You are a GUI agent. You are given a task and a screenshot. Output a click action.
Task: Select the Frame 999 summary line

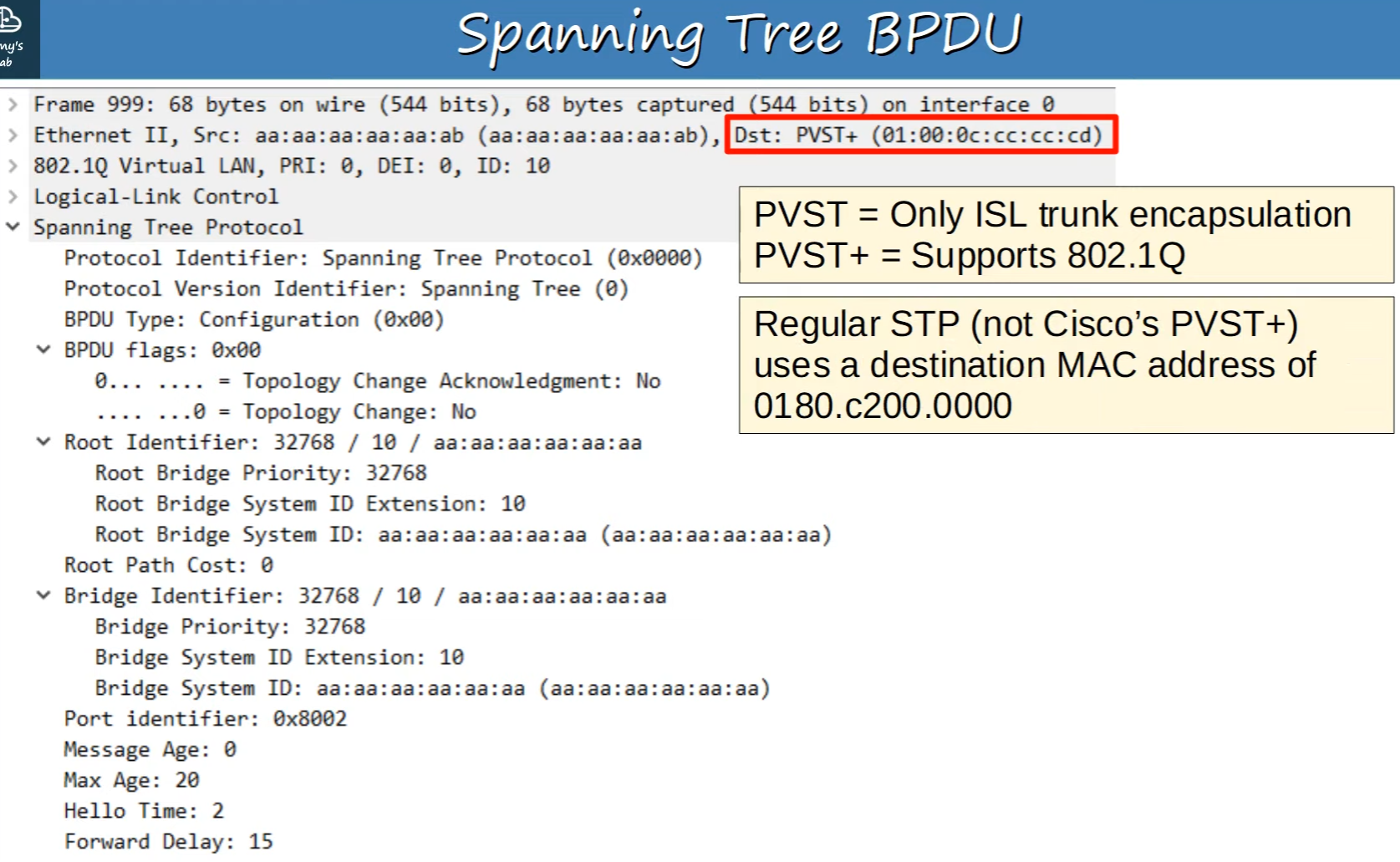[543, 105]
